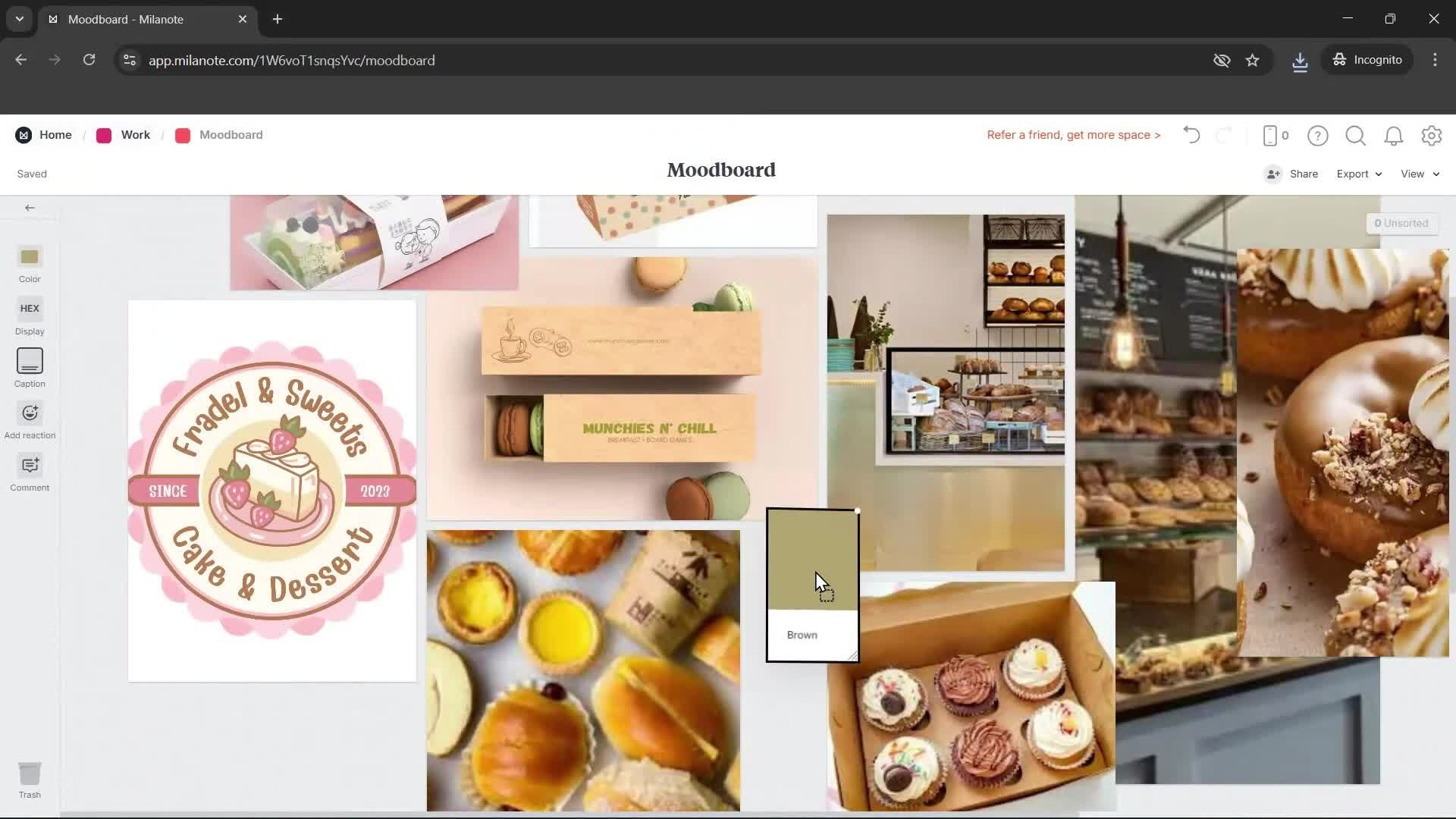Screen dimensions: 1456x819
Task: Open the Export dropdown
Action: point(1357,174)
